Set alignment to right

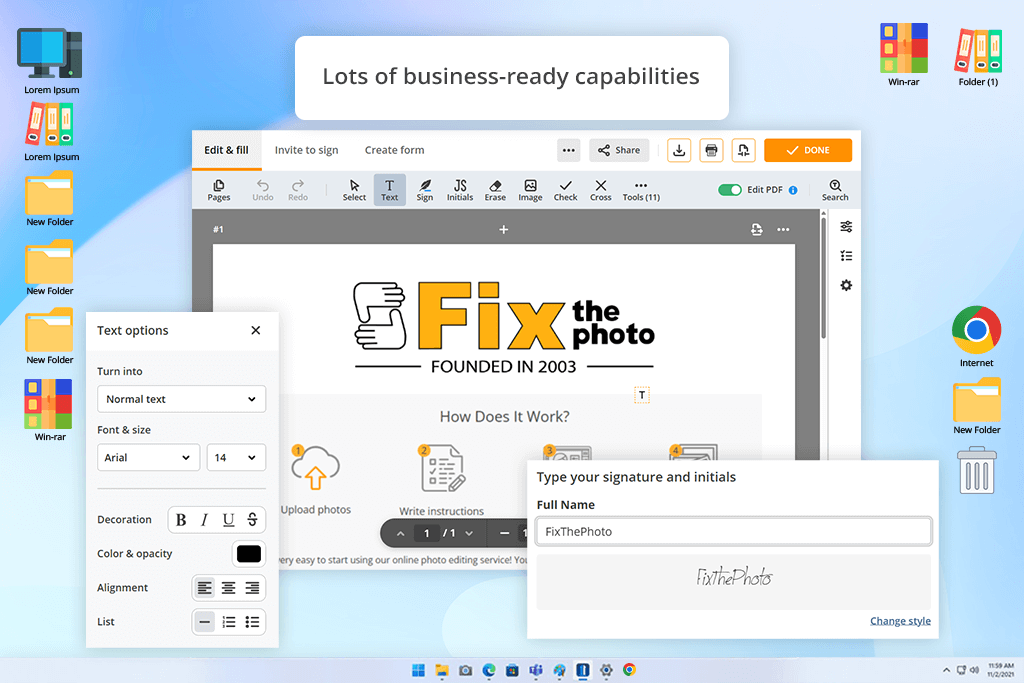click(x=252, y=588)
